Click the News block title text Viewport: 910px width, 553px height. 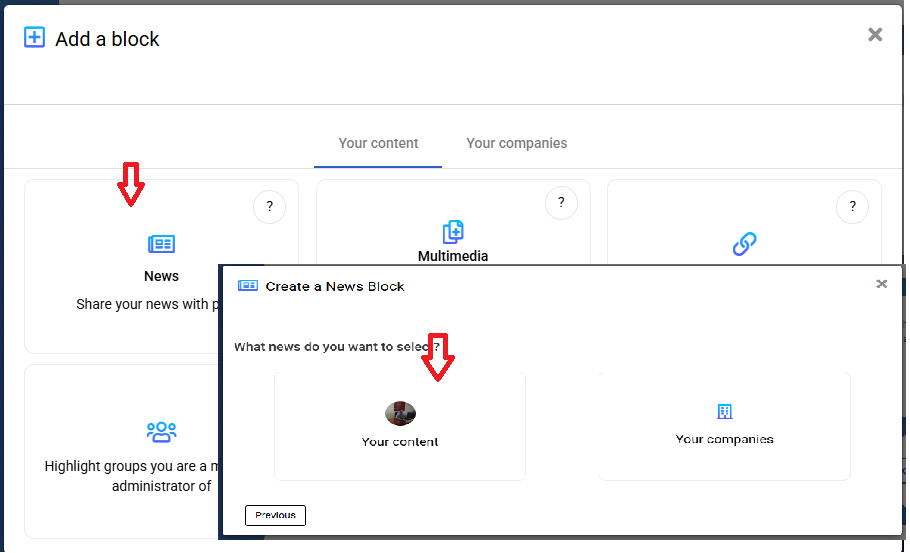click(161, 276)
